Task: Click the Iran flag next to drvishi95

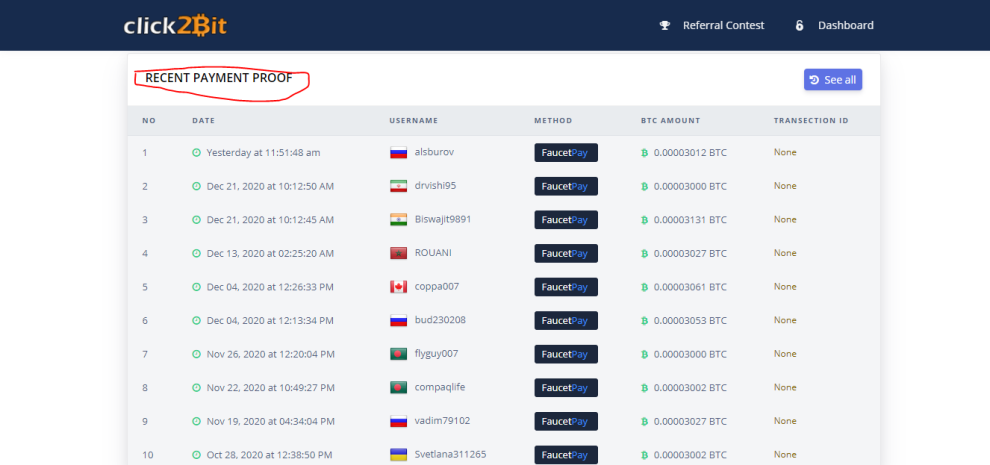Action: point(398,186)
